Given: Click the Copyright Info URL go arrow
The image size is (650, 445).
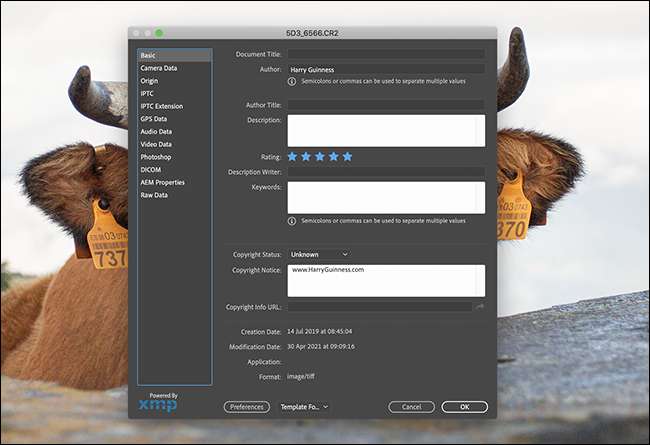Looking at the screenshot, I should tap(480, 307).
